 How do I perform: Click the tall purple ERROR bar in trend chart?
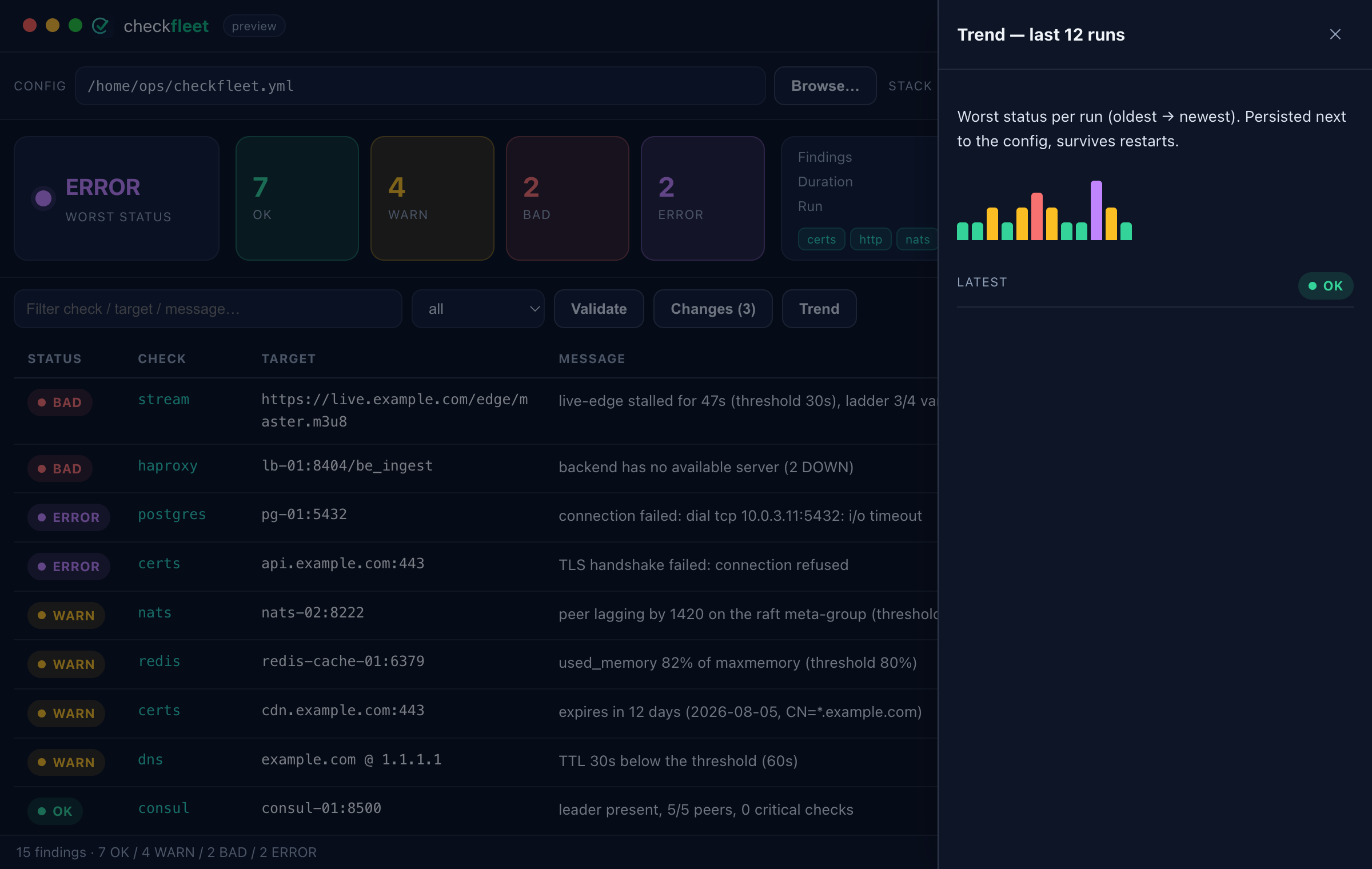[1096, 210]
